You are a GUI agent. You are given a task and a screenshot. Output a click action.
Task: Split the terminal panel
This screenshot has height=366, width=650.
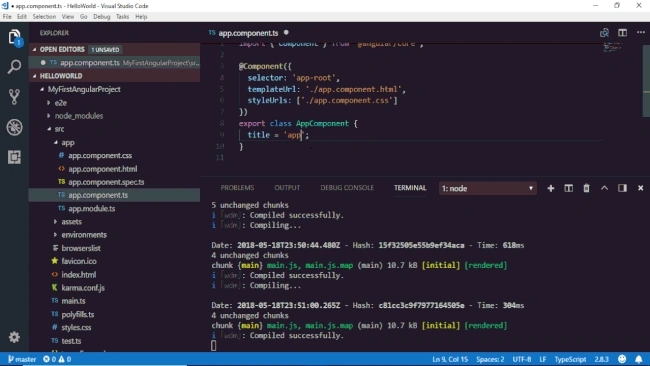pos(568,188)
